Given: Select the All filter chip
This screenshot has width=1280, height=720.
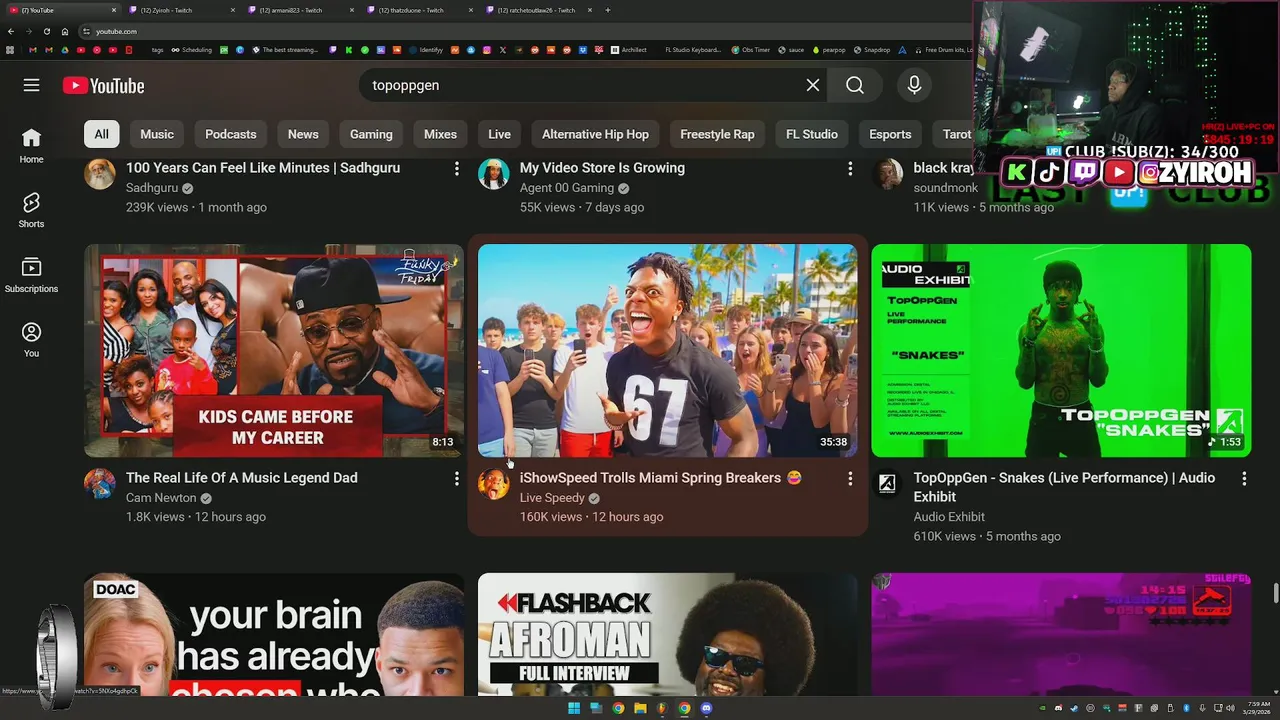Looking at the screenshot, I should coord(102,134).
